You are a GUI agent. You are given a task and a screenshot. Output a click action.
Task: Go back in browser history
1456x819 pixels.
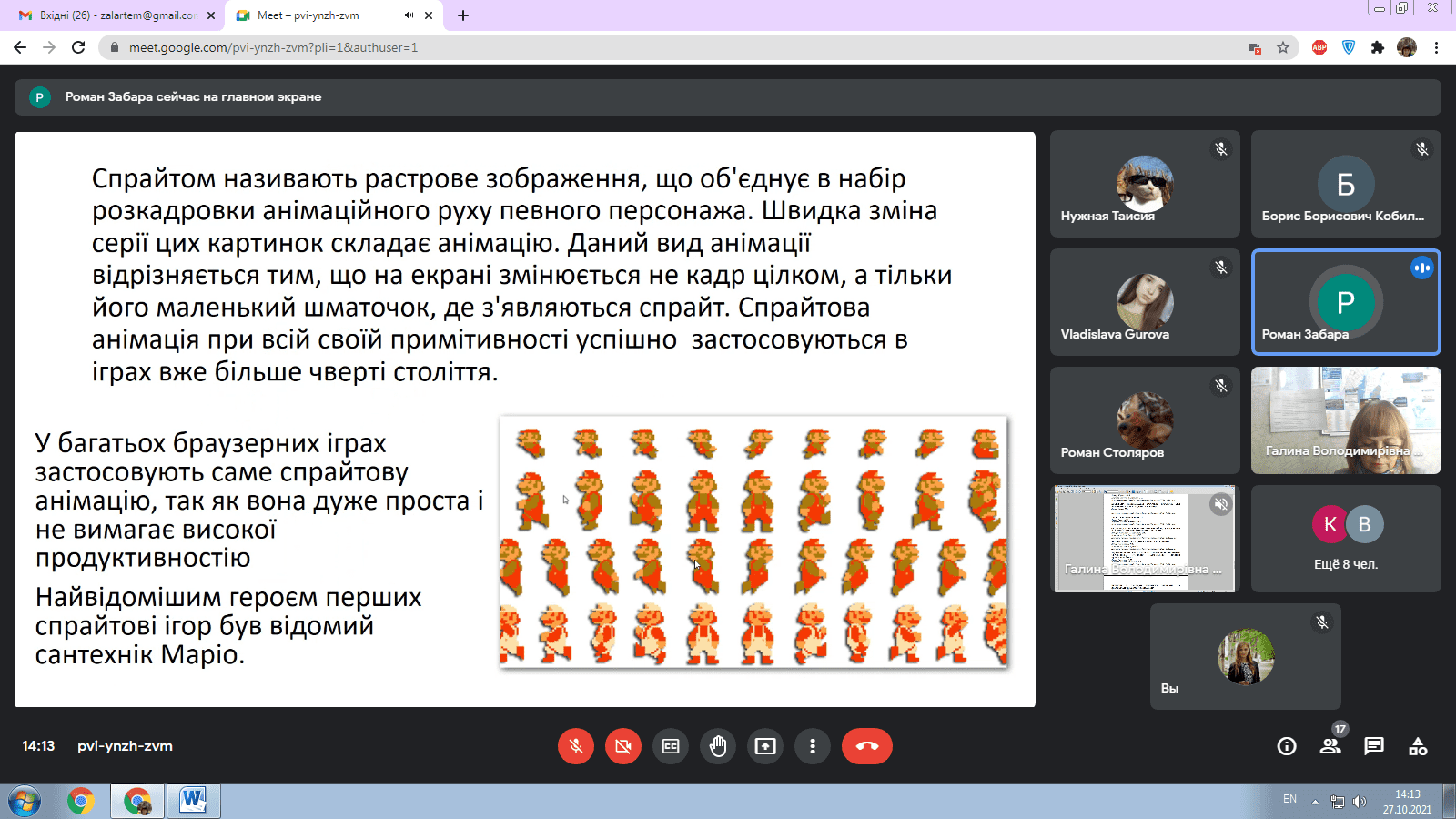pyautogui.click(x=20, y=47)
